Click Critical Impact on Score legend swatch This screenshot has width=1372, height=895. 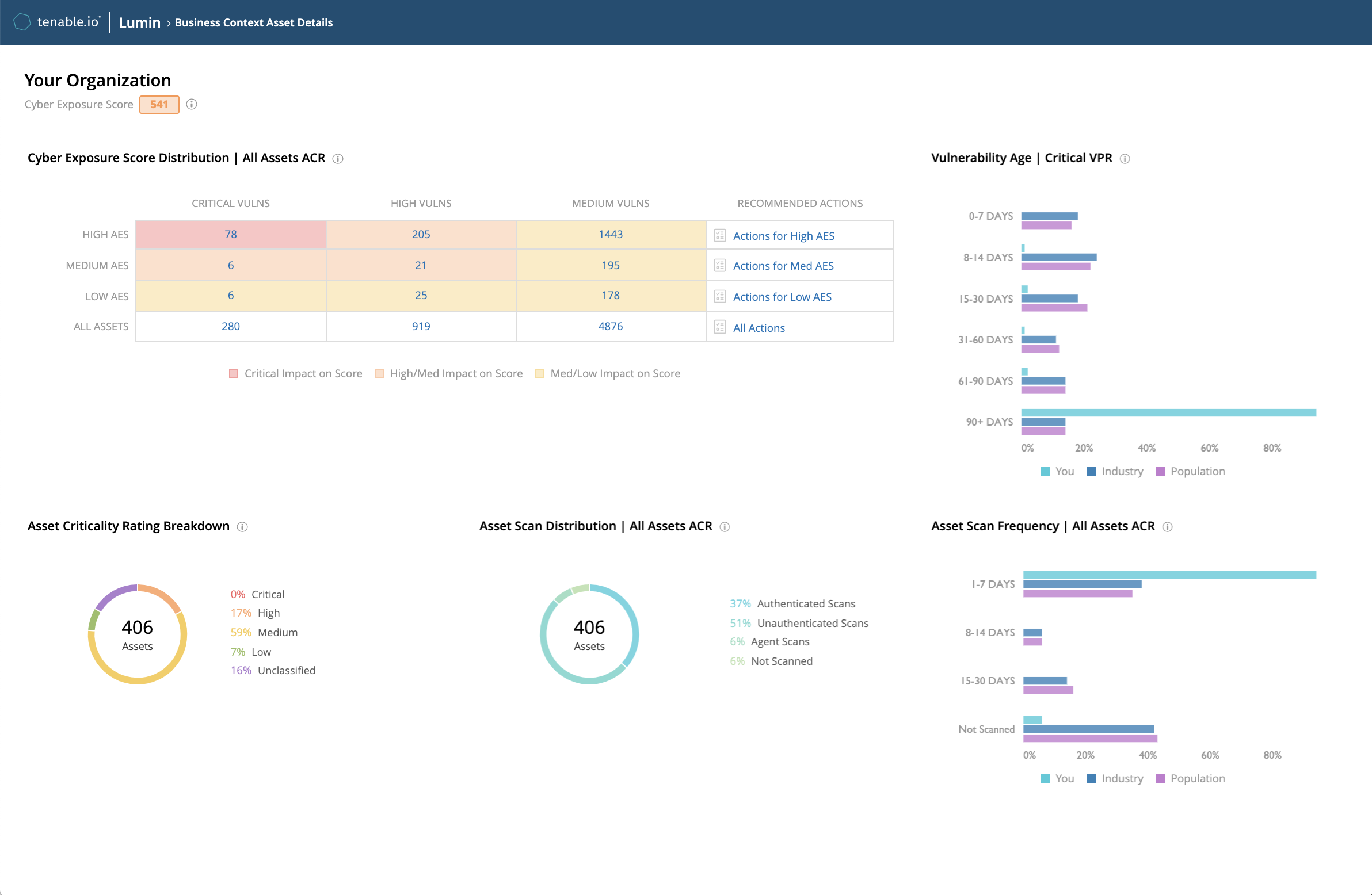tap(234, 374)
